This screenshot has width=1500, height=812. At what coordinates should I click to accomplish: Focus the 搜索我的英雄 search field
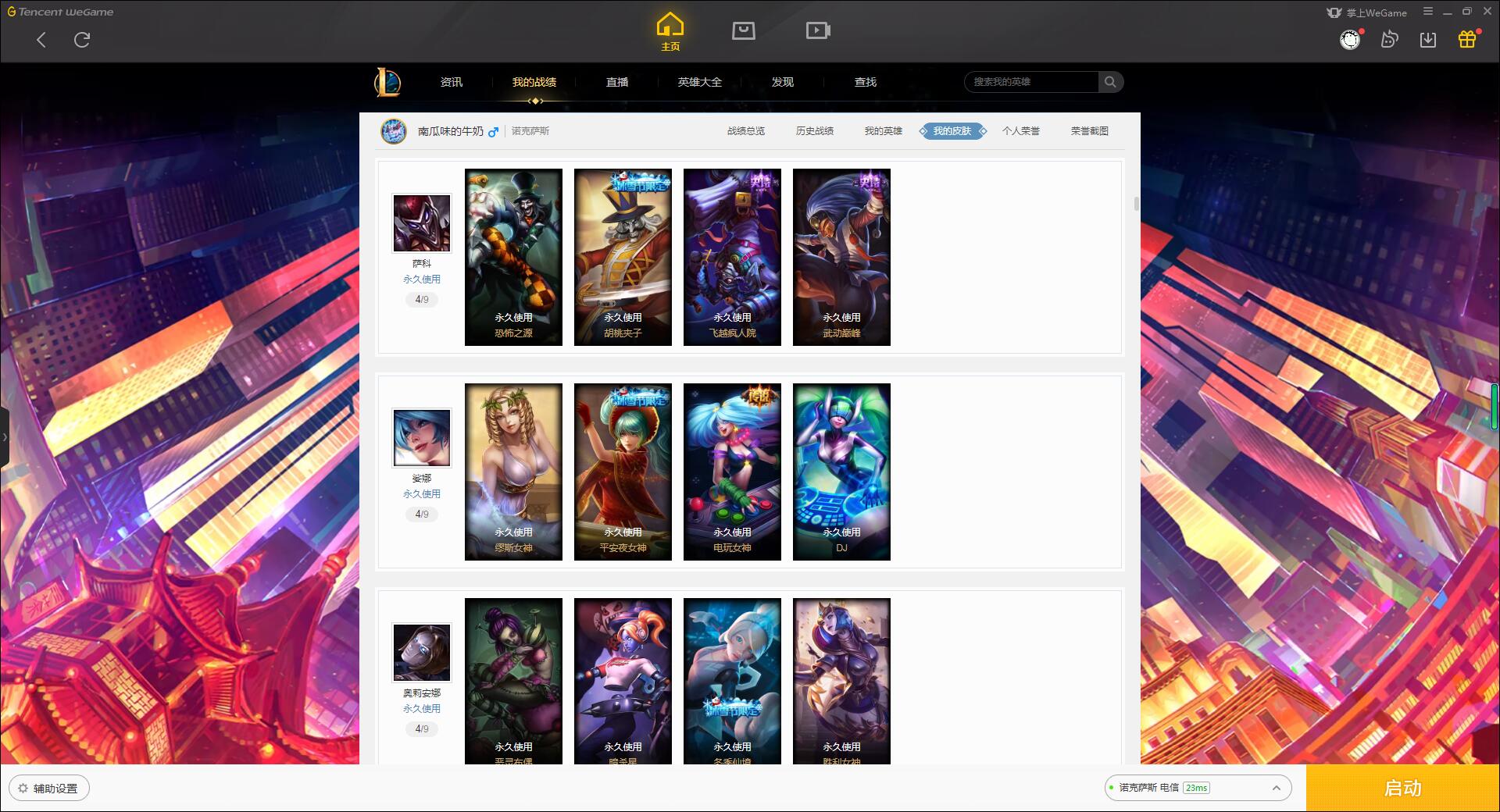1031,82
